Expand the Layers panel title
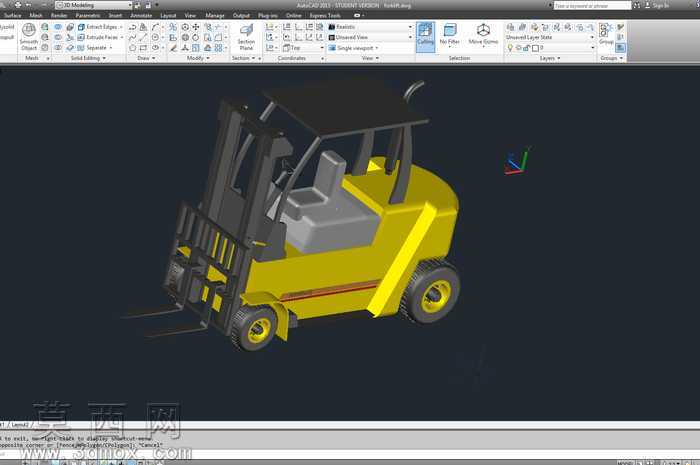 click(x=550, y=58)
